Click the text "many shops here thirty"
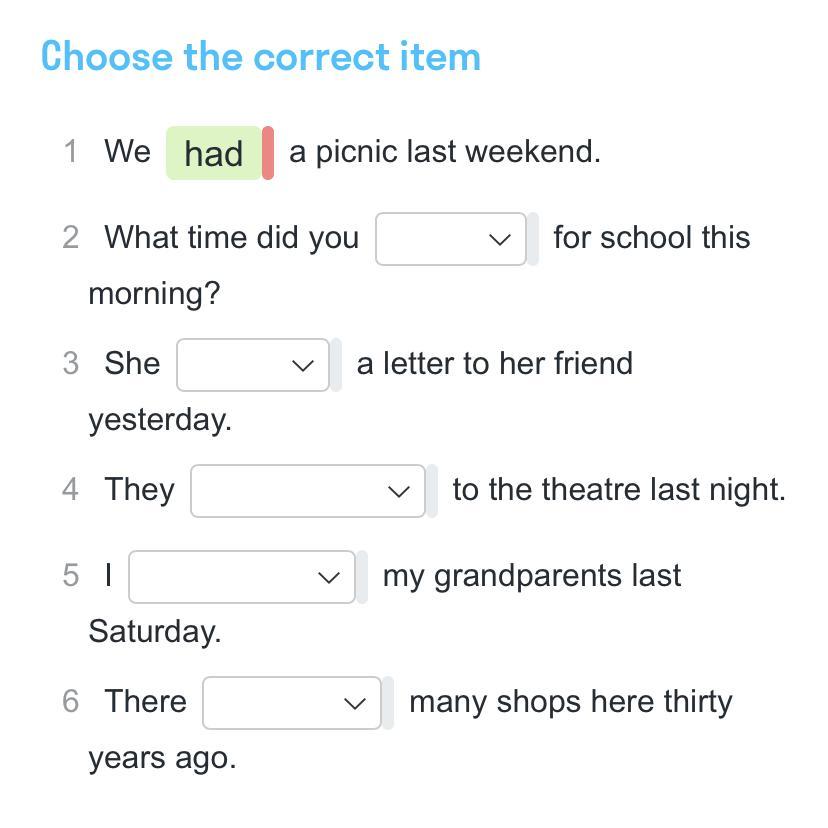Viewport: 828px width, 828px height. tap(571, 702)
